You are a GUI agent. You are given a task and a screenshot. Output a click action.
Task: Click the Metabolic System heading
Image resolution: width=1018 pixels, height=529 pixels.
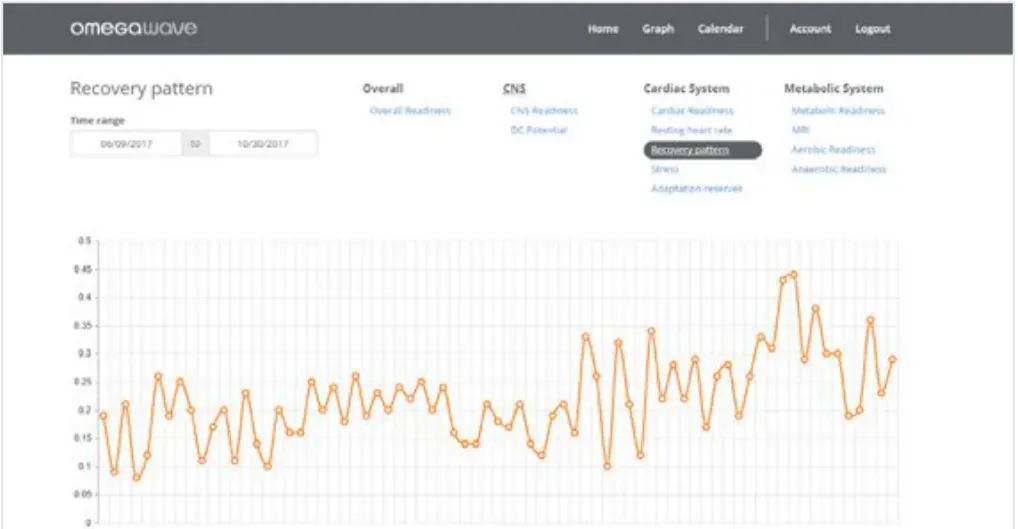click(x=834, y=88)
